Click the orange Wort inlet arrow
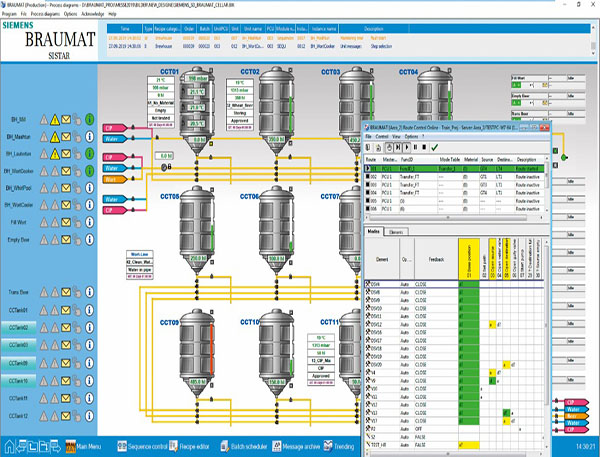Image resolution: width=600 pixels, height=457 pixels. pyautogui.click(x=115, y=179)
